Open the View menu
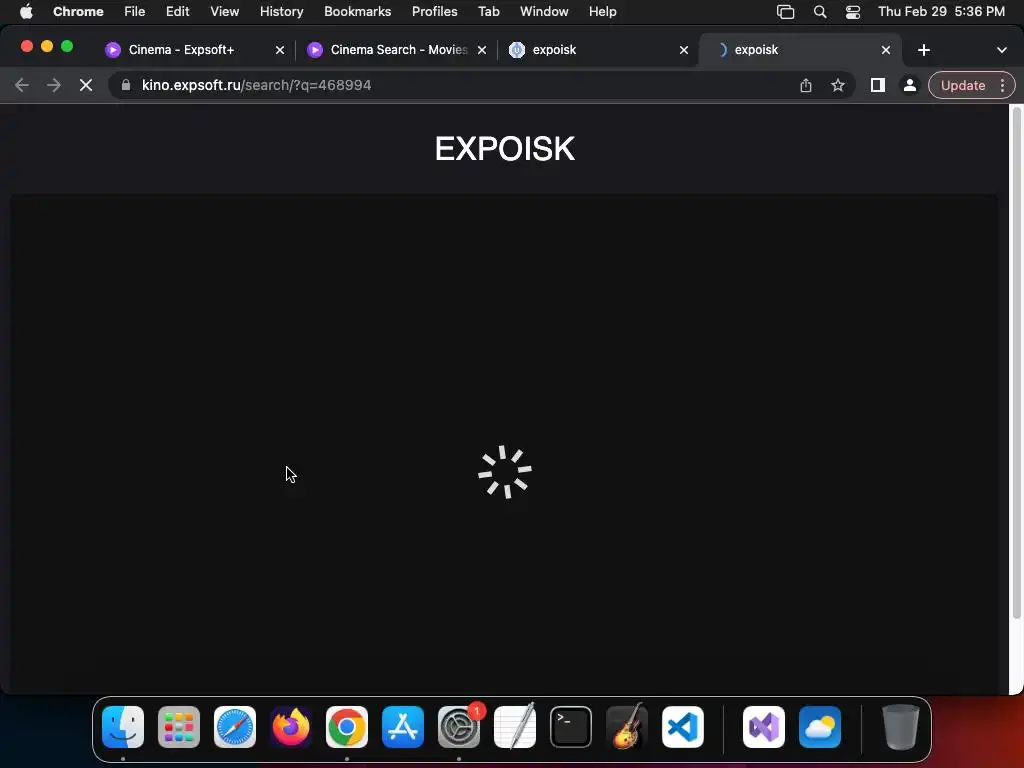Screen dimensions: 1024x768 click(x=224, y=11)
